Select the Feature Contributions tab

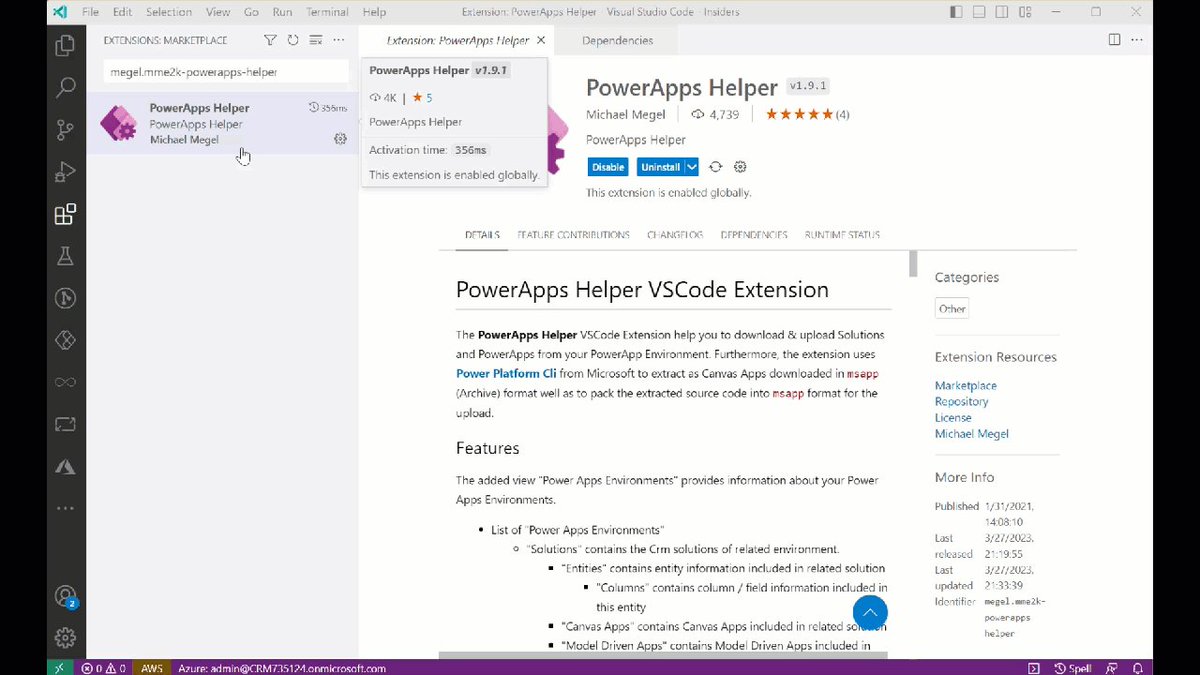point(573,235)
